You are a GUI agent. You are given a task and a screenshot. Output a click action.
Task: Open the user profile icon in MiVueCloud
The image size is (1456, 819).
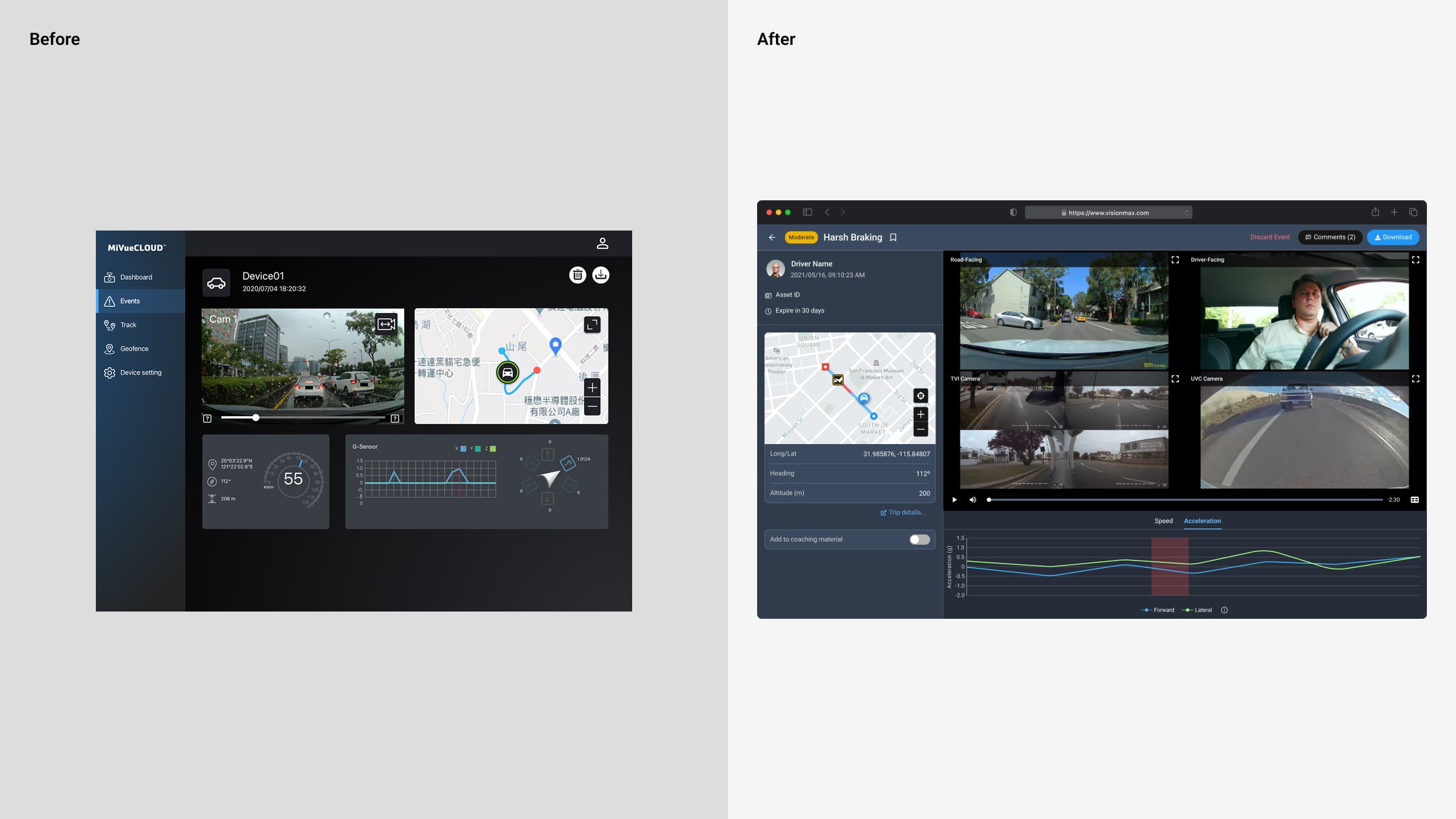coord(602,243)
